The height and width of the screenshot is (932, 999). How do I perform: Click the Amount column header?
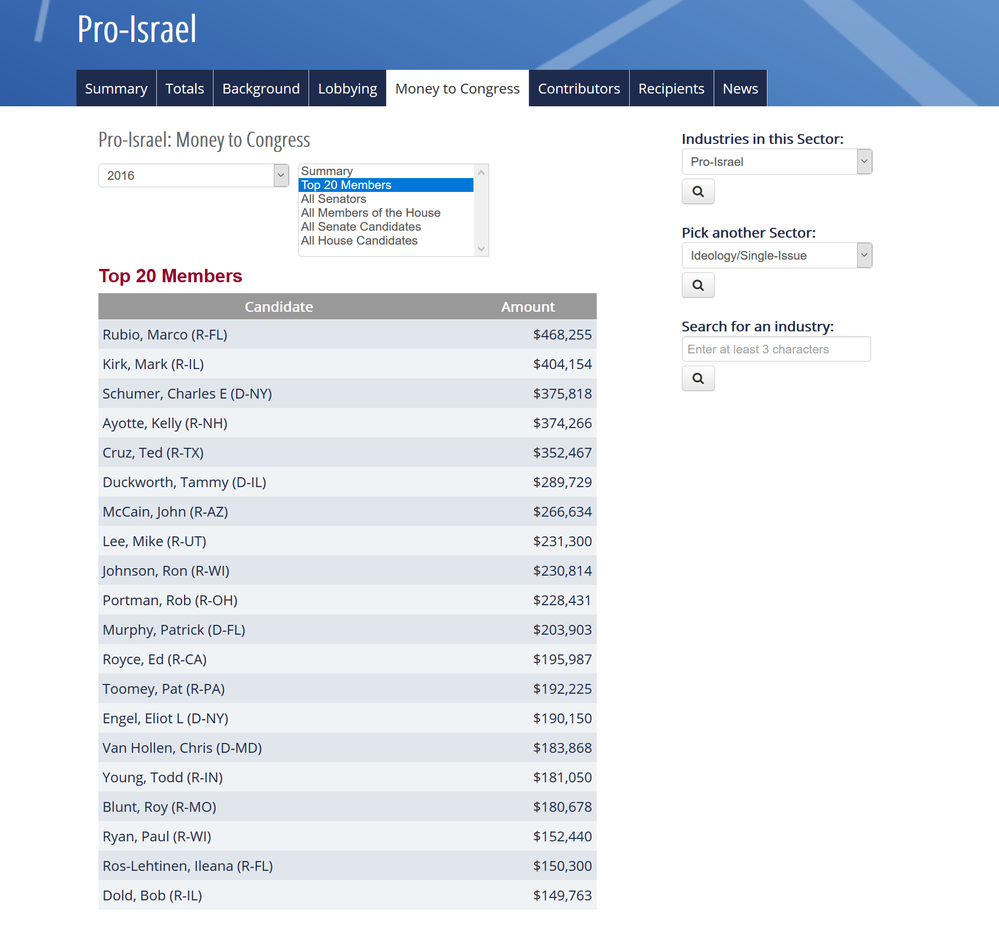tap(528, 306)
